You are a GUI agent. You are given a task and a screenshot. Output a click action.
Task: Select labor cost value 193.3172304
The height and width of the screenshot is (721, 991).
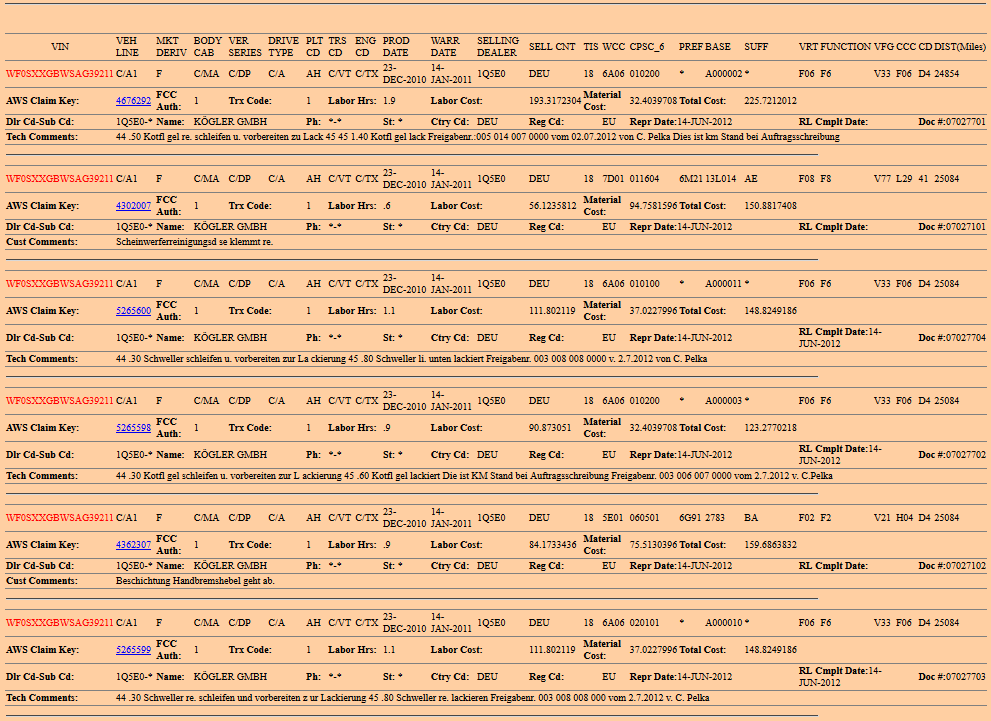click(x=555, y=101)
